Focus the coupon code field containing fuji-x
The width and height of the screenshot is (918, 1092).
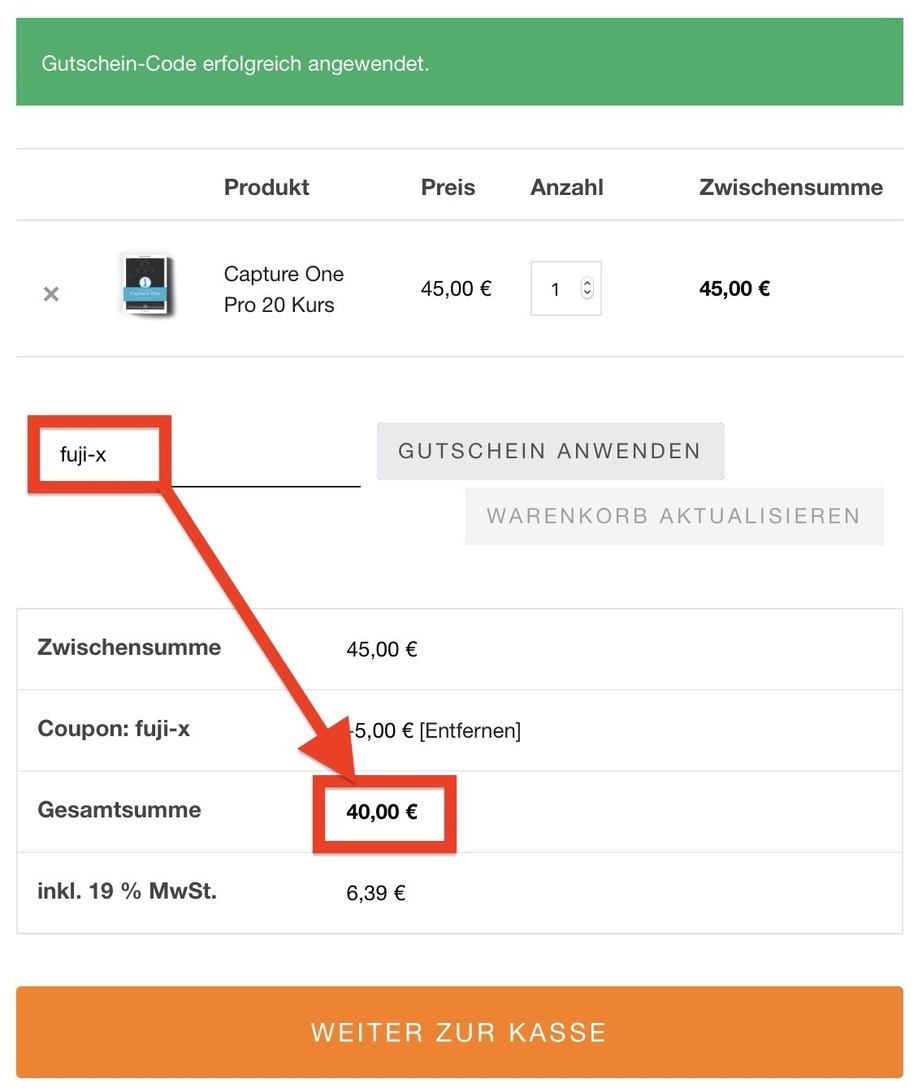[x=200, y=456]
